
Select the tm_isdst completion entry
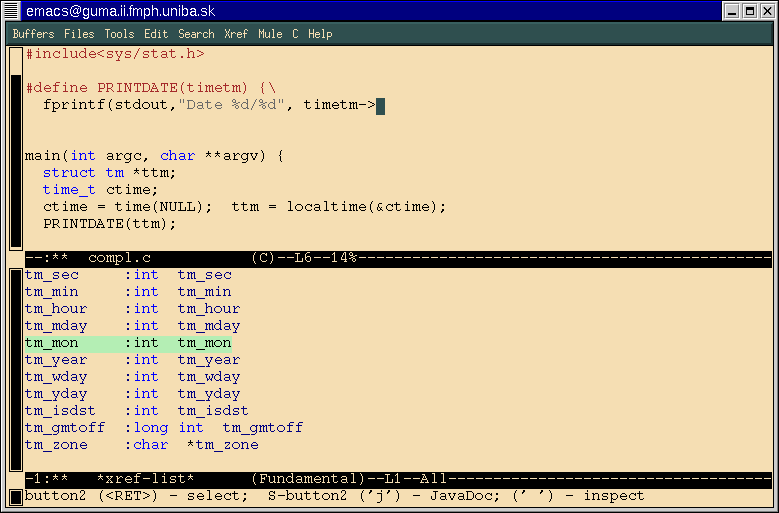(x=137, y=411)
